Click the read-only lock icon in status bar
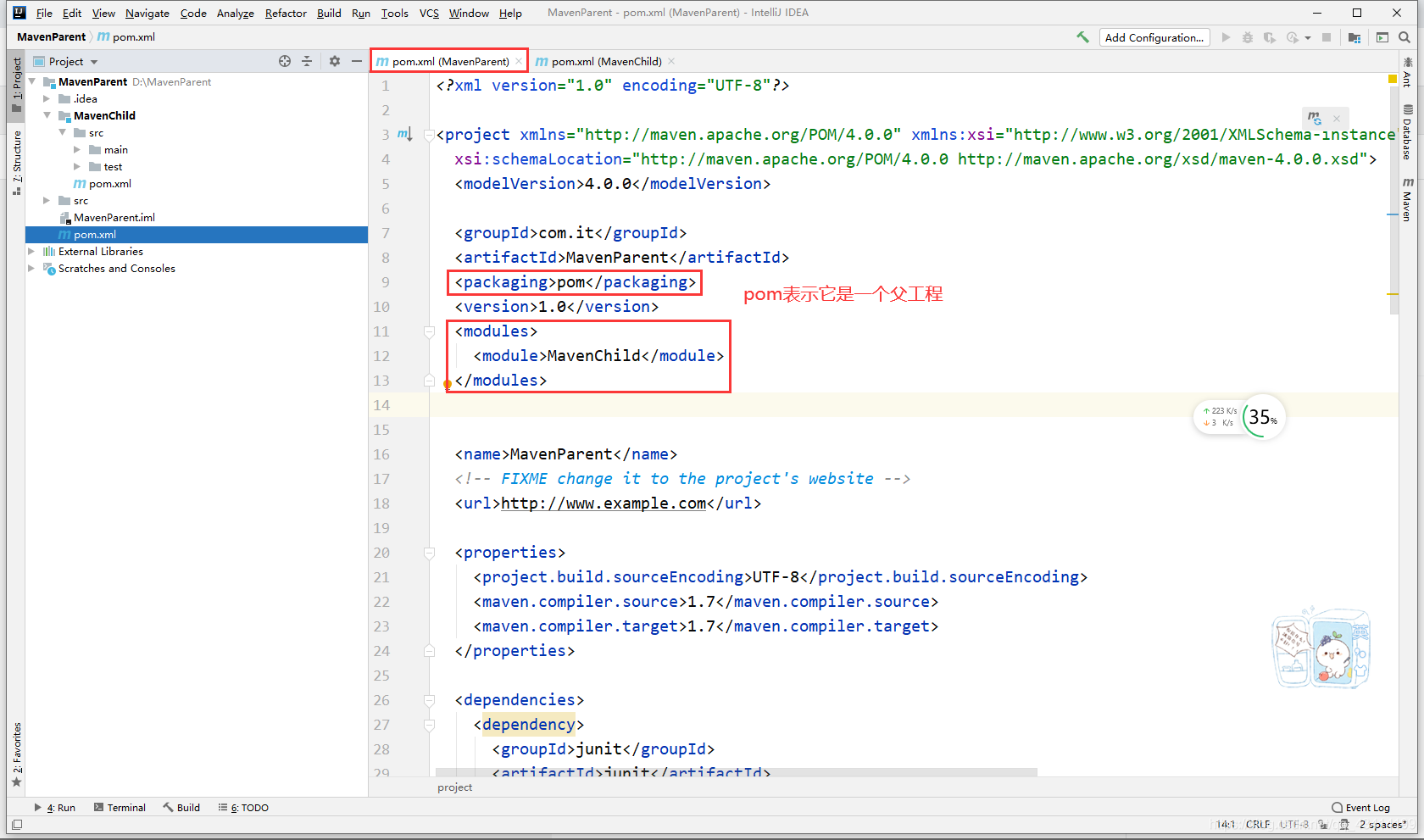Image resolution: width=1424 pixels, height=840 pixels. (1323, 824)
